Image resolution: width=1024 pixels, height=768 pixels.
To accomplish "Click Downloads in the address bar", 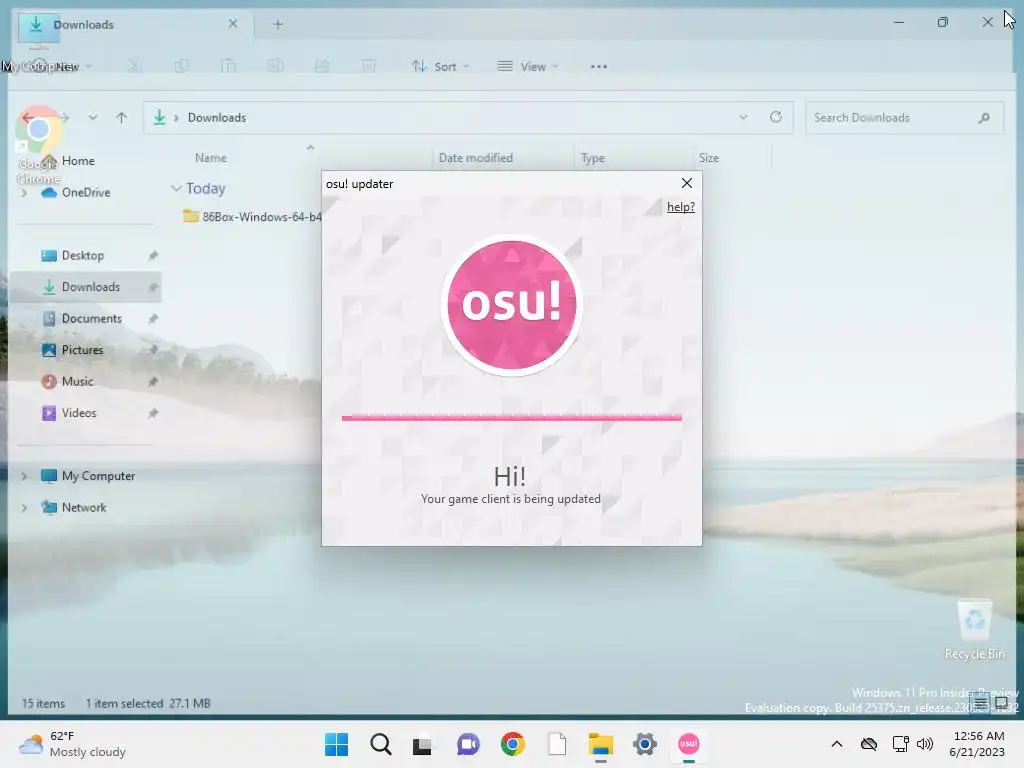I will pyautogui.click(x=217, y=118).
